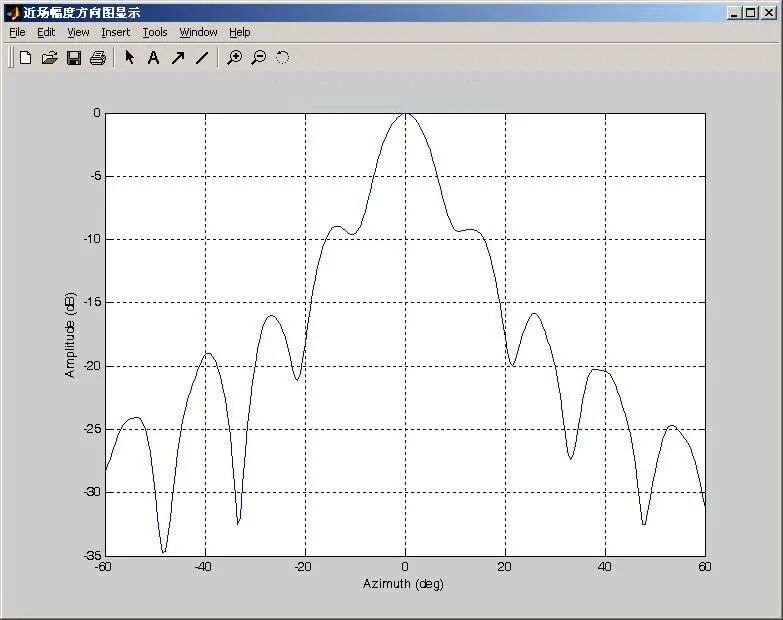Open the View menu

point(78,32)
